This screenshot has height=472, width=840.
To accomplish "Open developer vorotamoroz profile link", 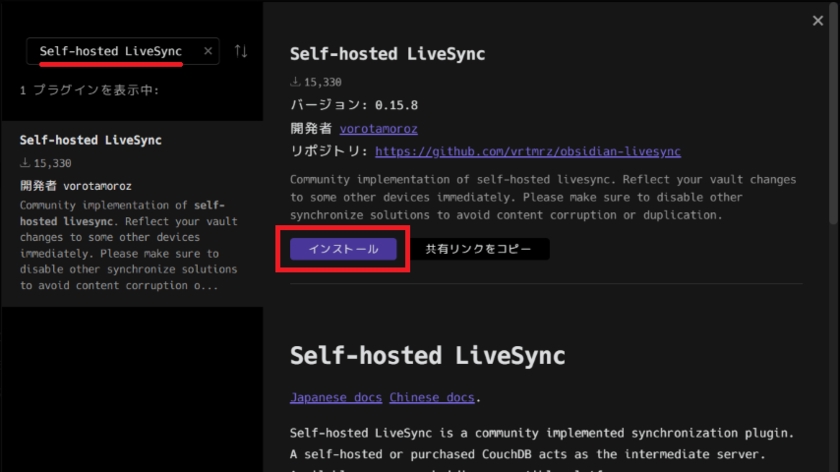I will point(378,129).
